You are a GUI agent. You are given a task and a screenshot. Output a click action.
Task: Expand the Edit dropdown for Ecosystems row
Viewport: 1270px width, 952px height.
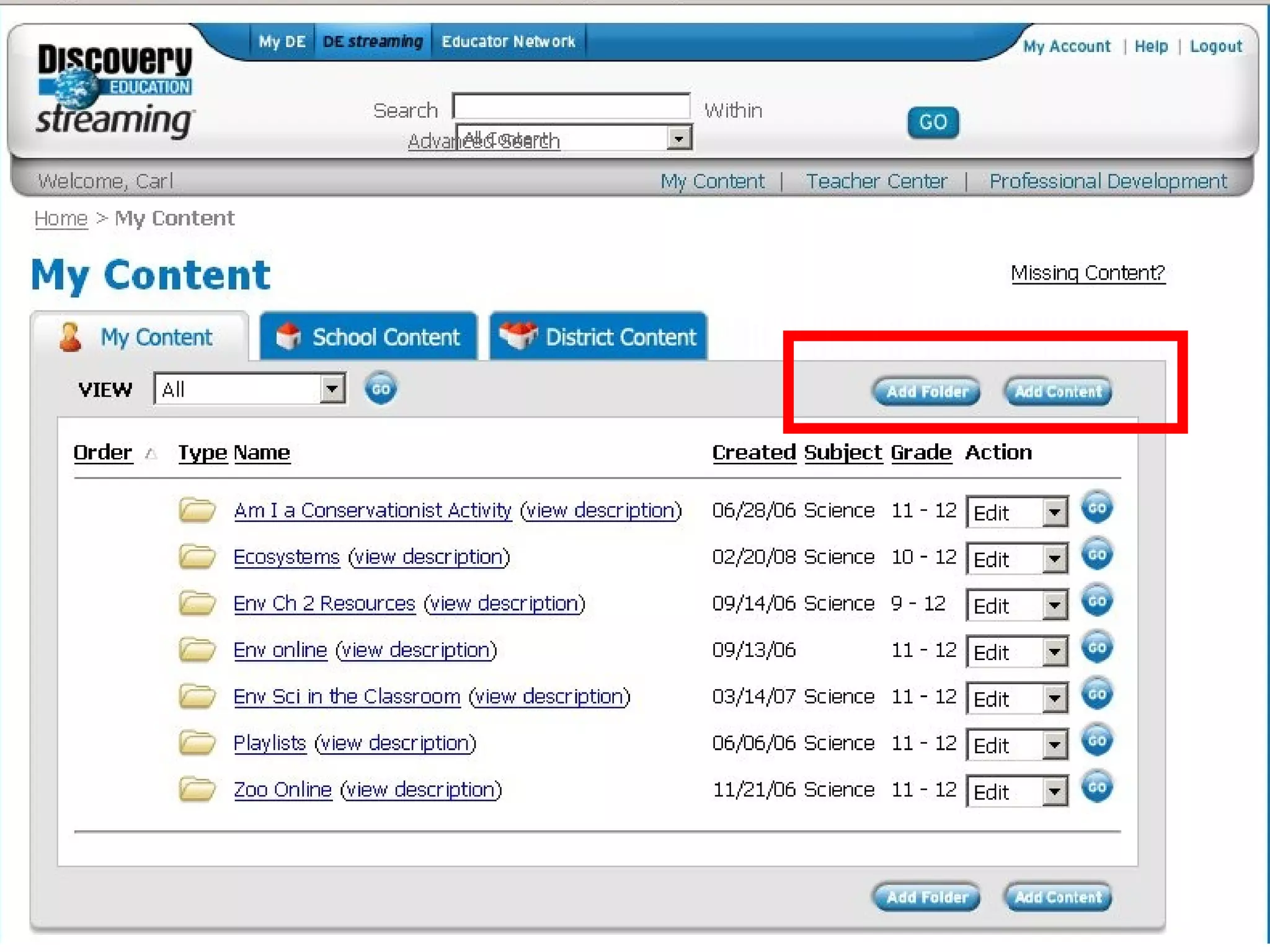1054,559
